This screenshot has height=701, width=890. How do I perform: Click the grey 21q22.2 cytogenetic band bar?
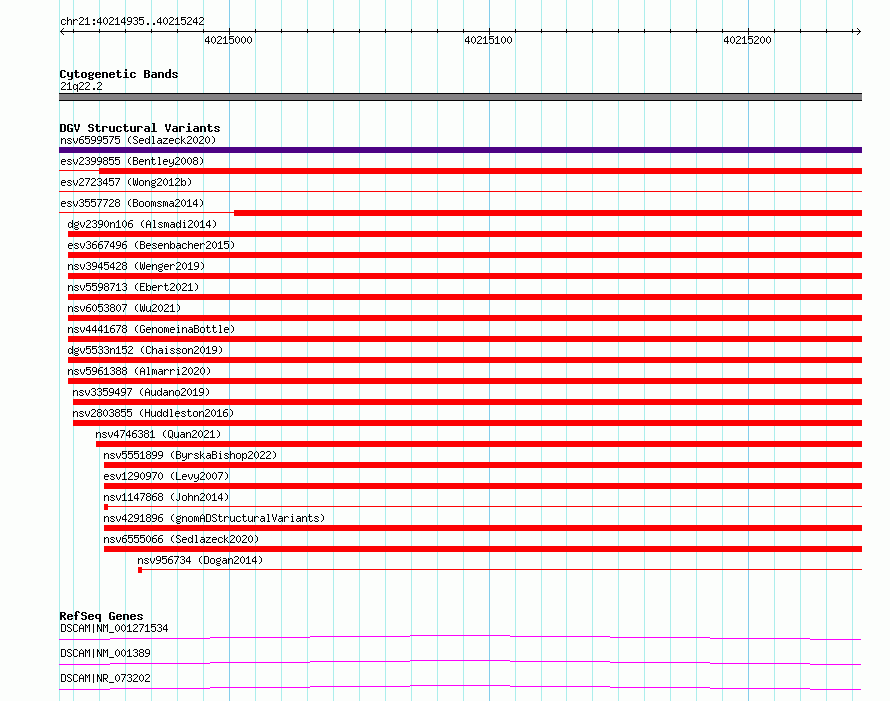pyautogui.click(x=460, y=97)
